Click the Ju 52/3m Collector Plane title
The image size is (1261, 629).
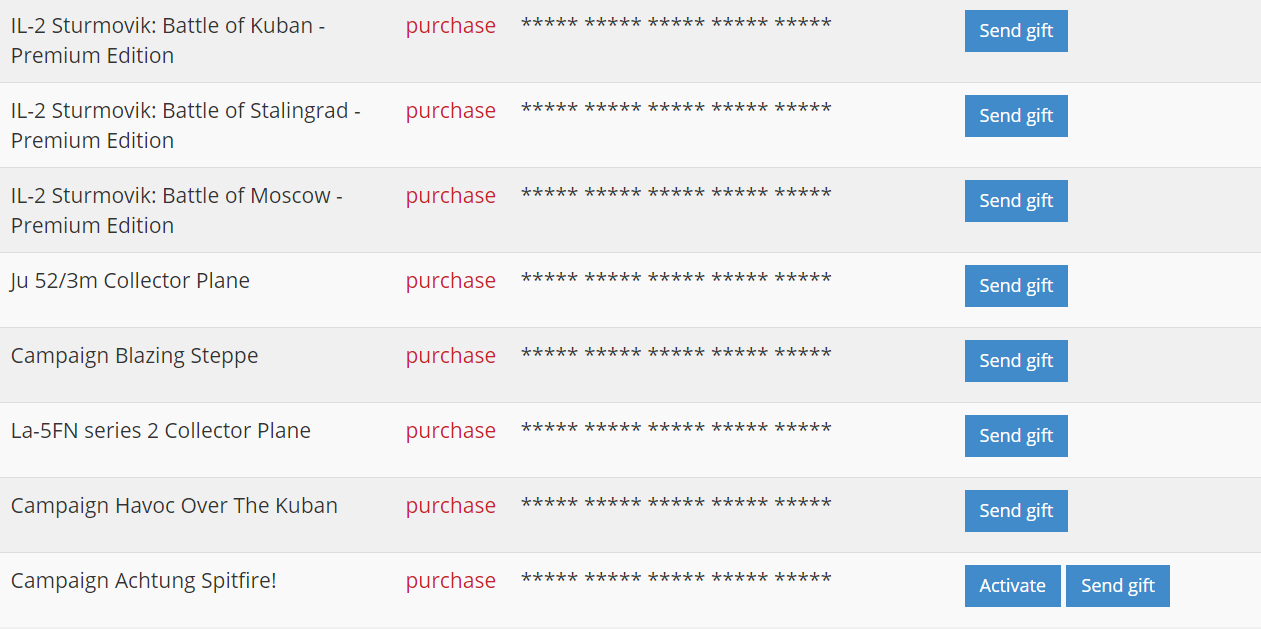tap(130, 281)
